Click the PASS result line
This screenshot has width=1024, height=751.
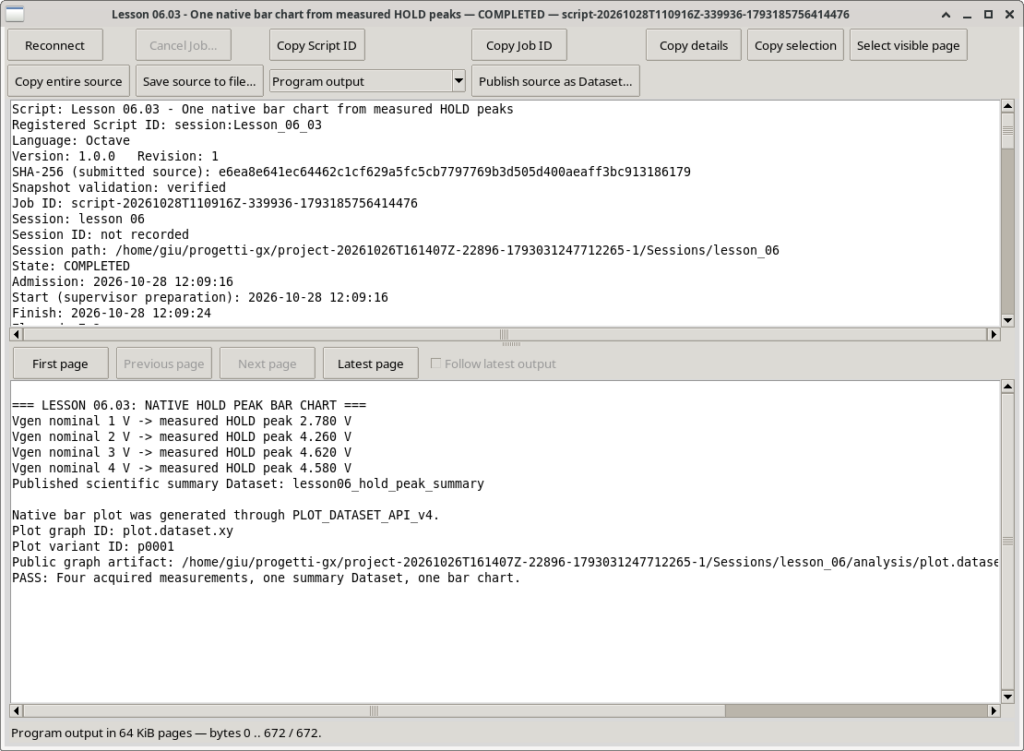(266, 578)
